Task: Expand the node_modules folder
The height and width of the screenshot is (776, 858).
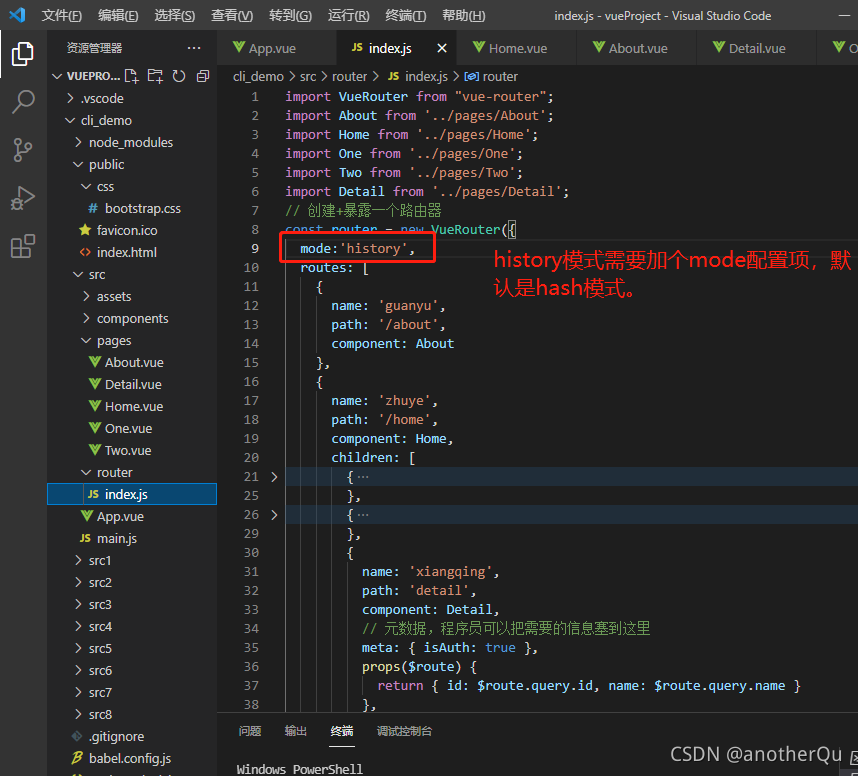Action: pyautogui.click(x=78, y=142)
